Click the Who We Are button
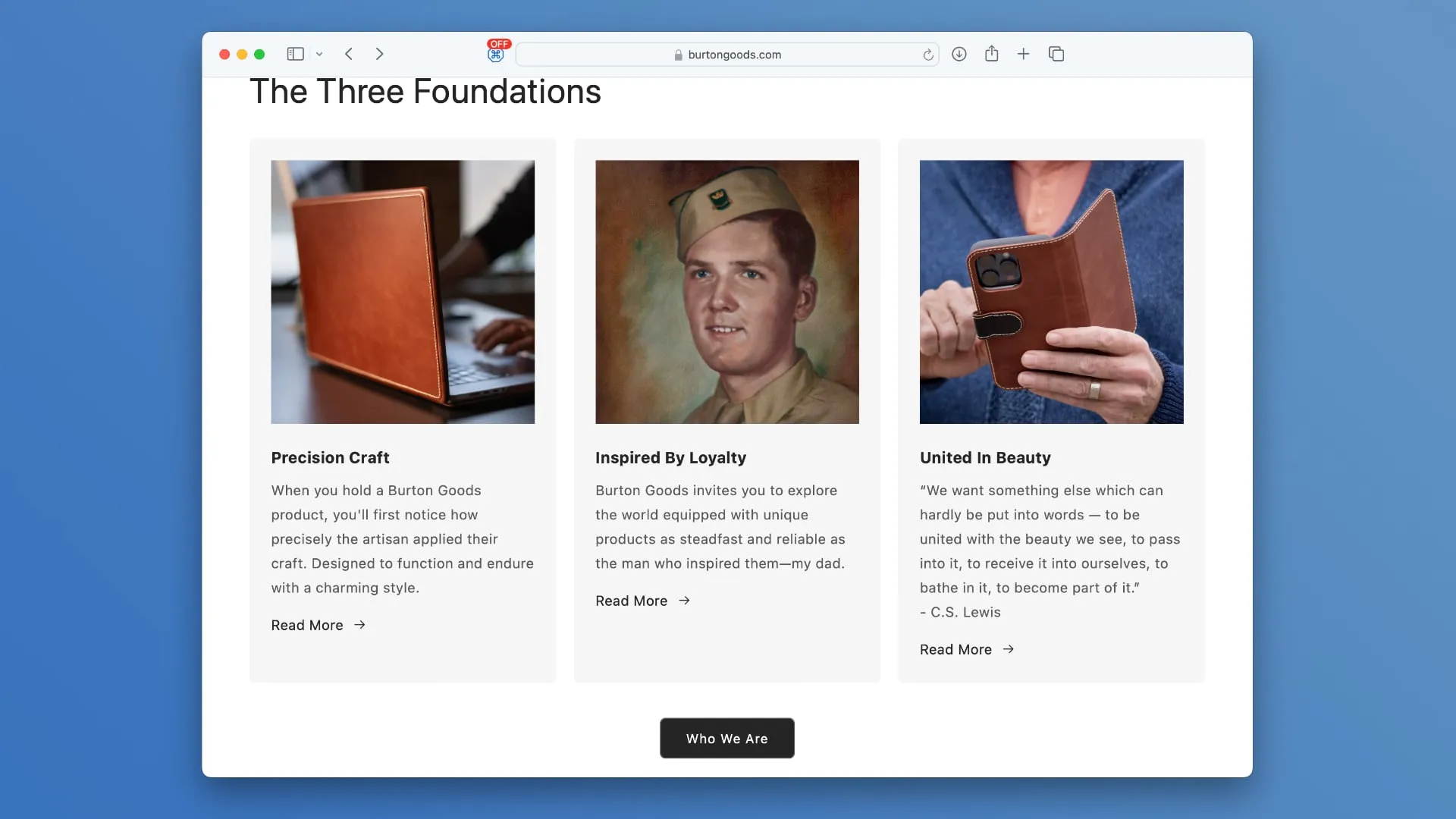Screen dimensions: 1456x819 click(x=727, y=738)
